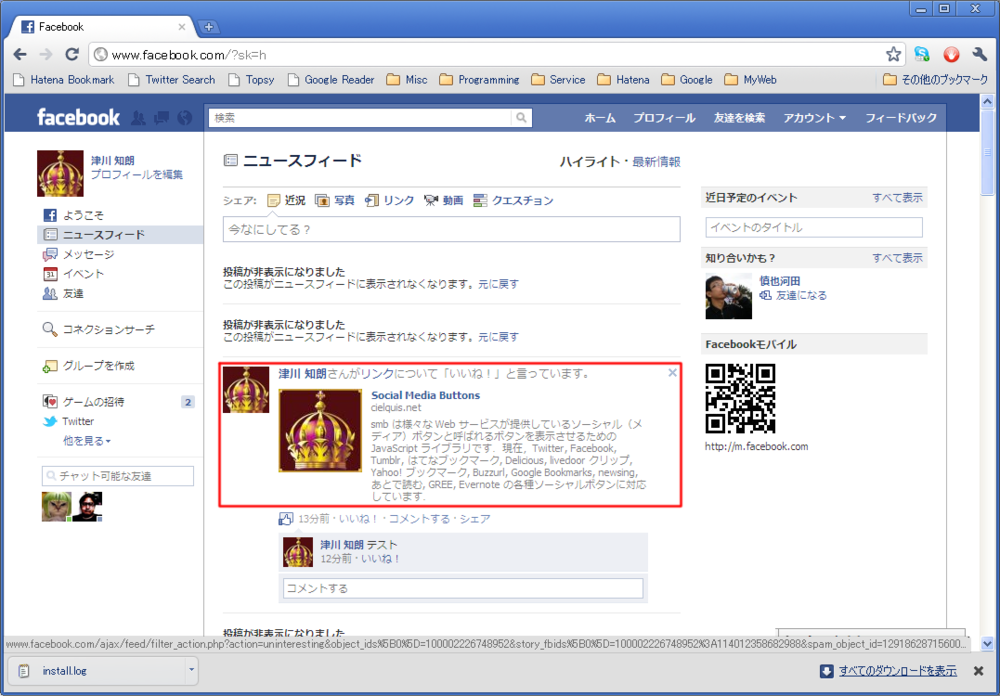Open messages icon in Facebook header
1000x696 pixels.
[x=161, y=117]
